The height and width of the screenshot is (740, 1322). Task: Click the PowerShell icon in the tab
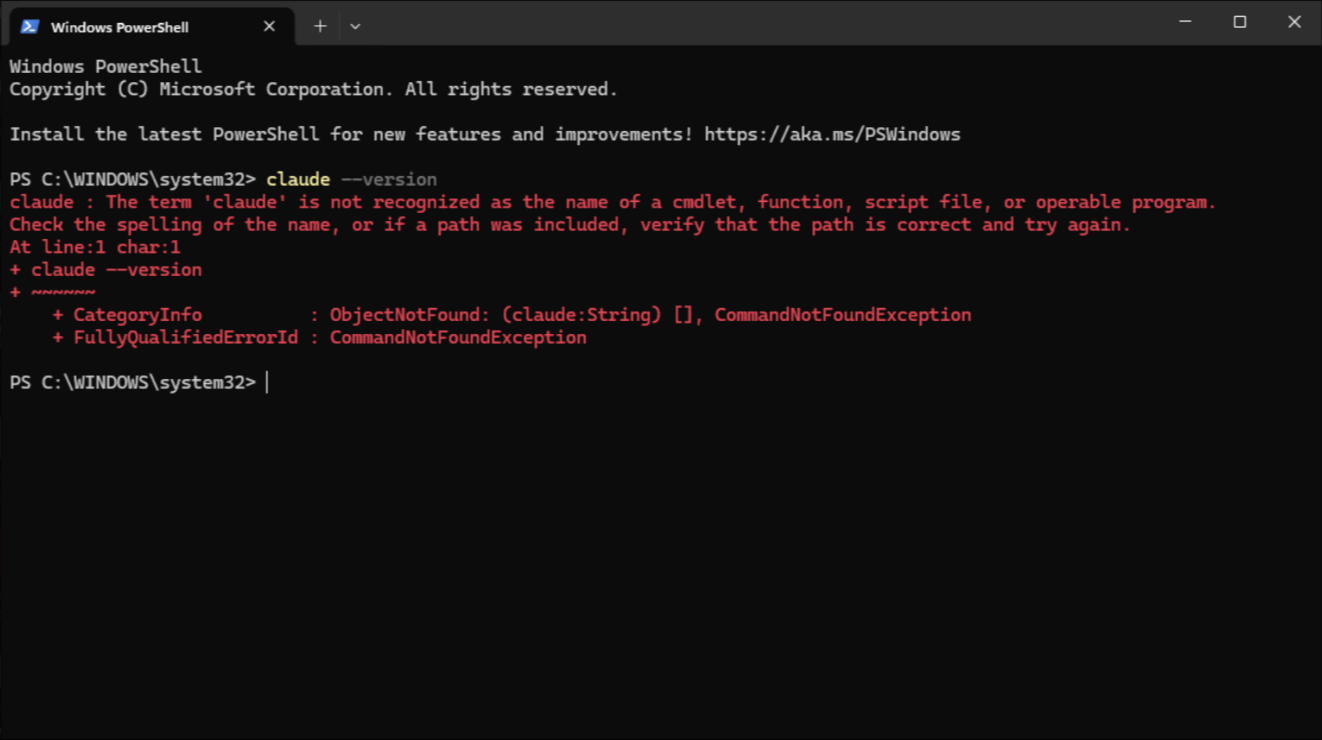30,27
